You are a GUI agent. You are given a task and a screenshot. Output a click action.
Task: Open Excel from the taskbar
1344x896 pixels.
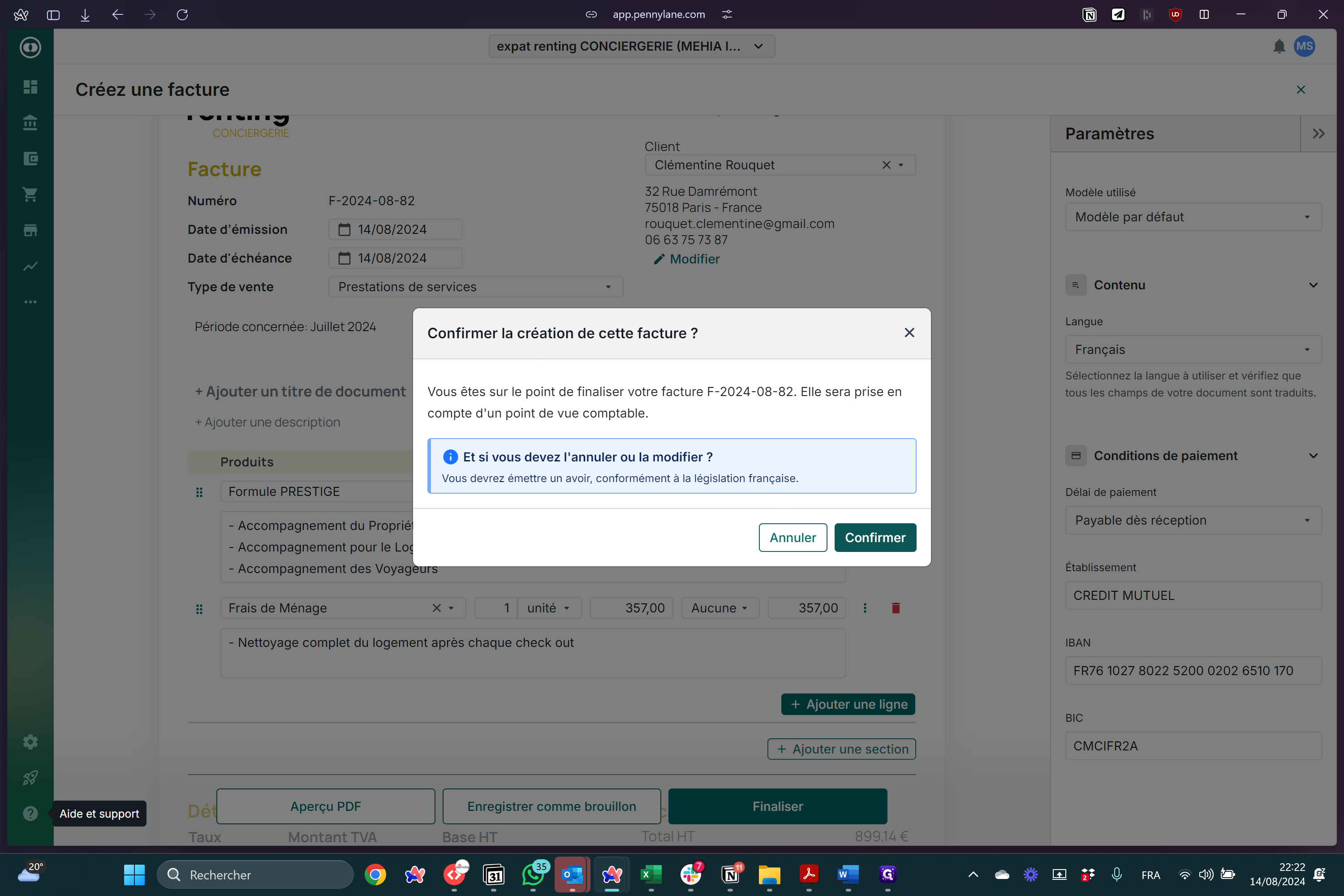point(651,874)
